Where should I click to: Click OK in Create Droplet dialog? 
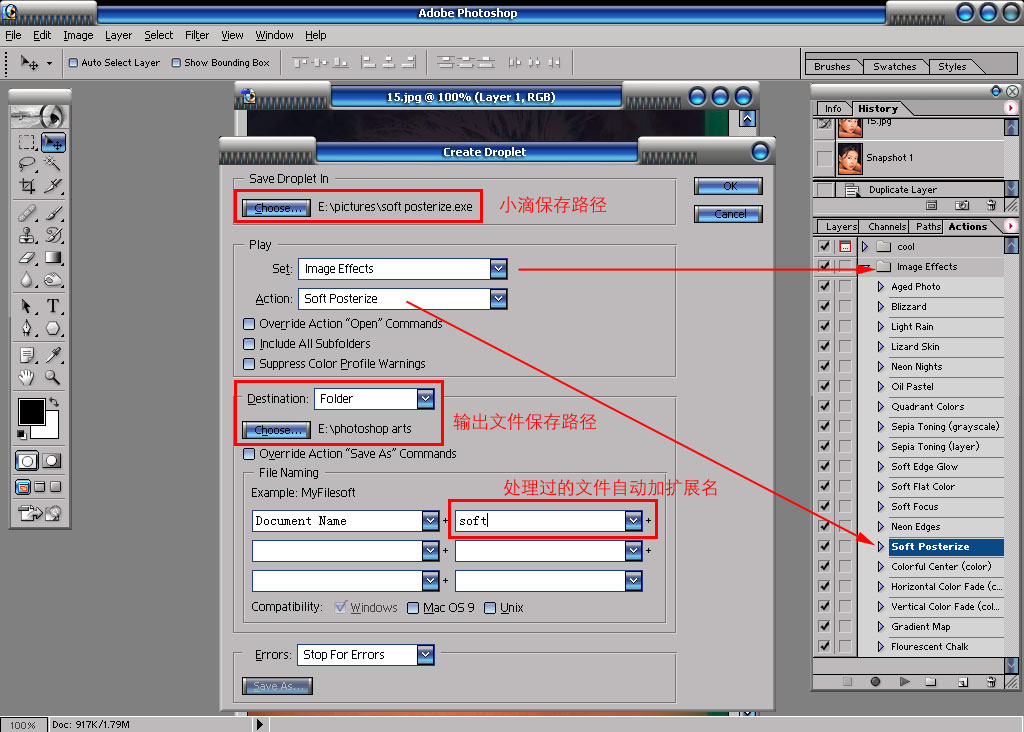pyautogui.click(x=729, y=187)
